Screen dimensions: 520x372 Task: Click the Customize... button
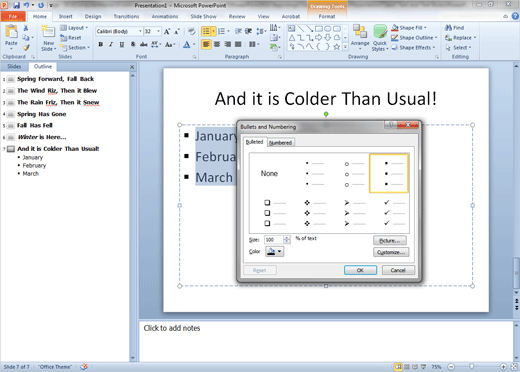click(391, 252)
